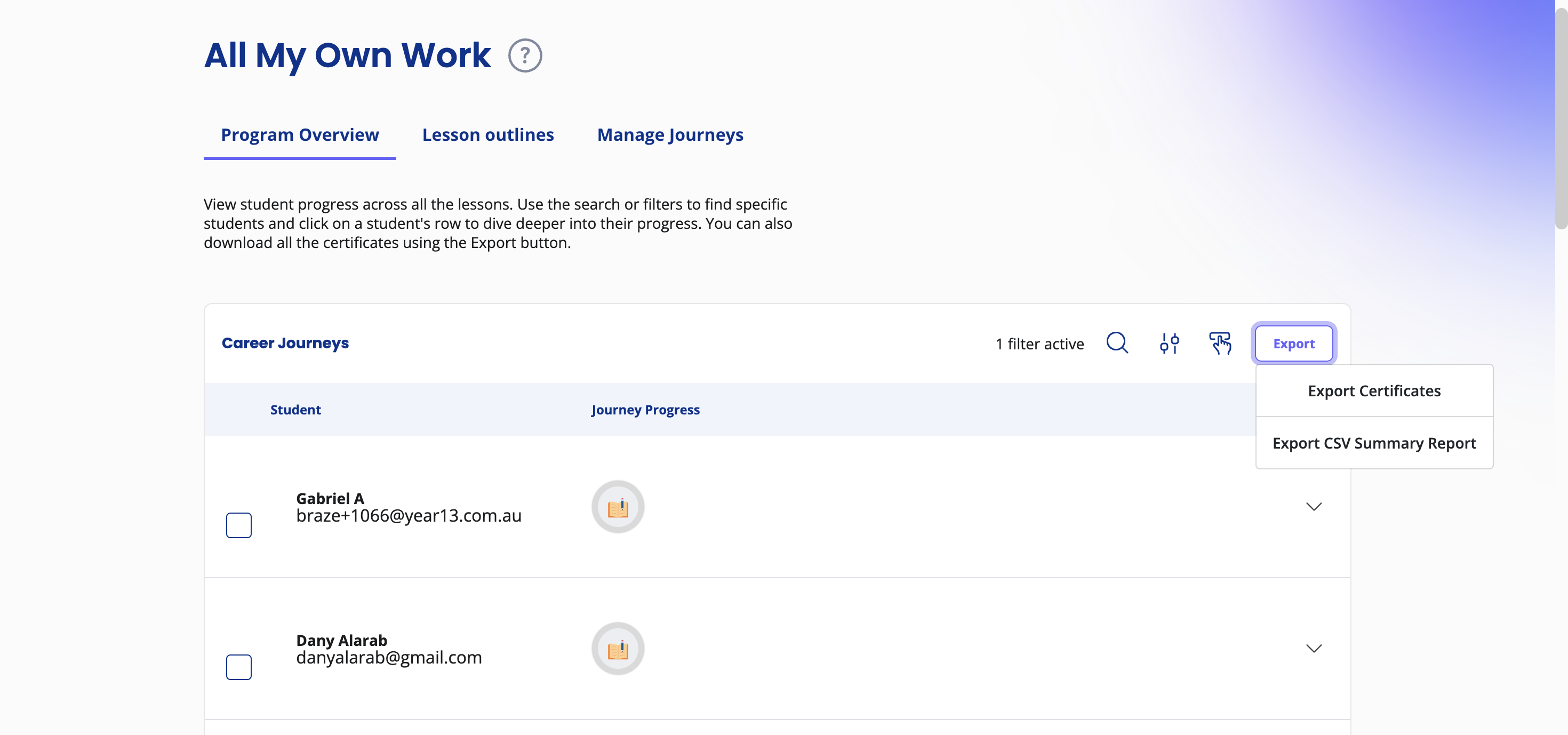This screenshot has height=735, width=1568.
Task: Open the help question mark icon
Action: (525, 55)
